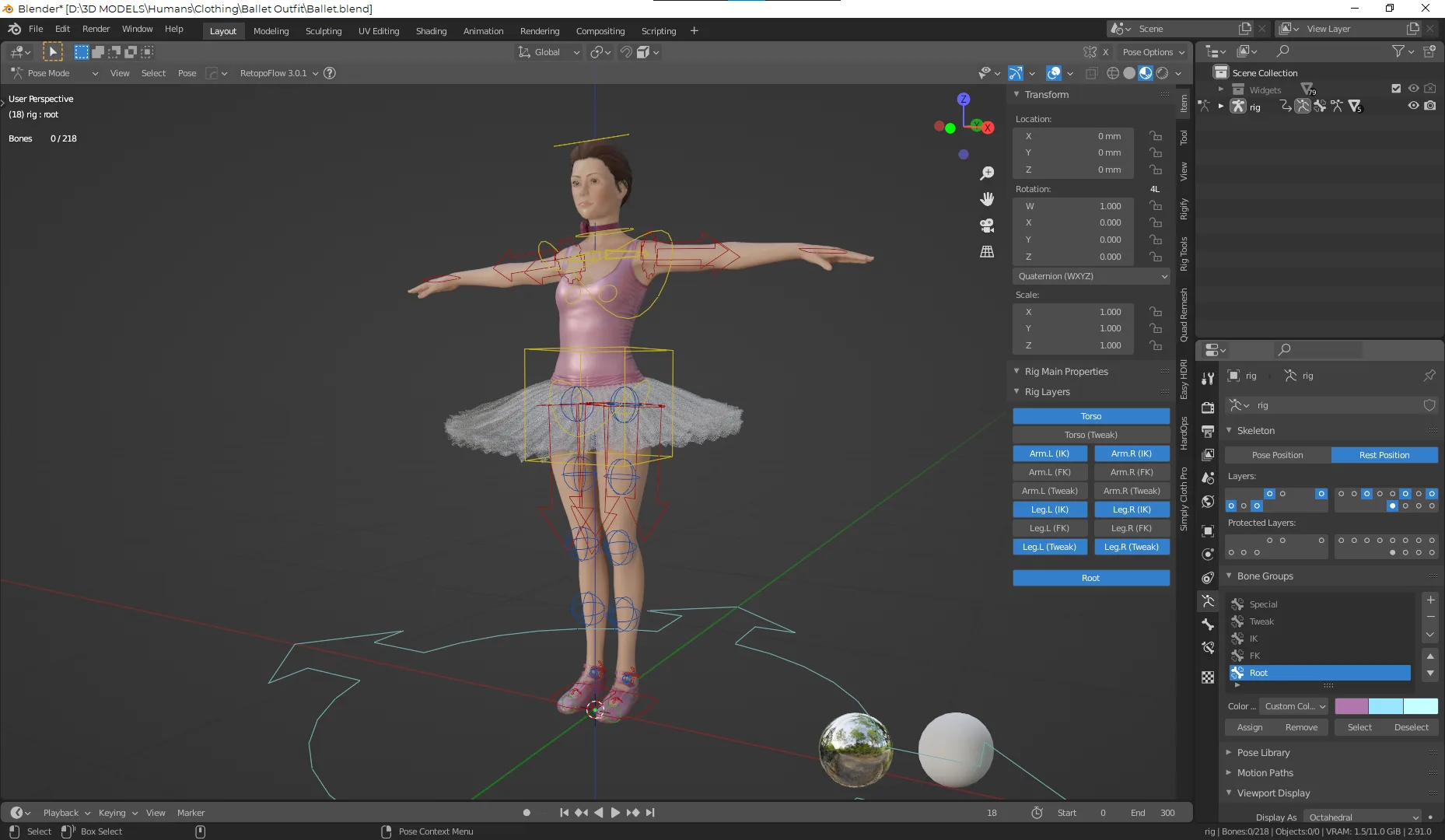This screenshot has height=840, width=1445.
Task: Toggle camera view icon in viewport
Action: (987, 226)
